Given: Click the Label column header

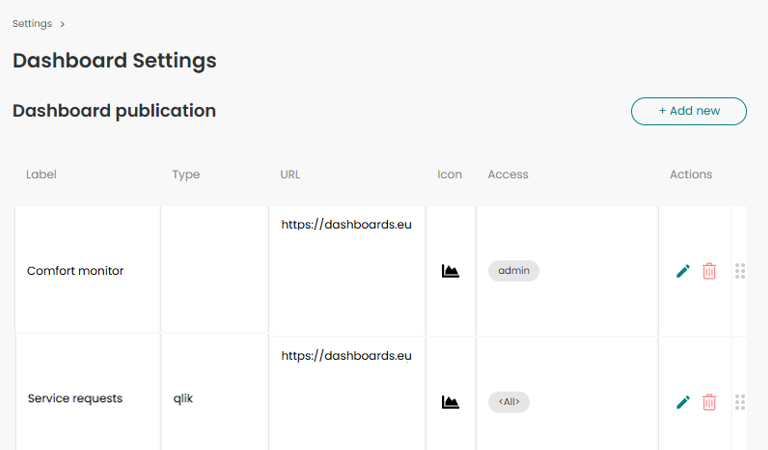Looking at the screenshot, I should (41, 174).
